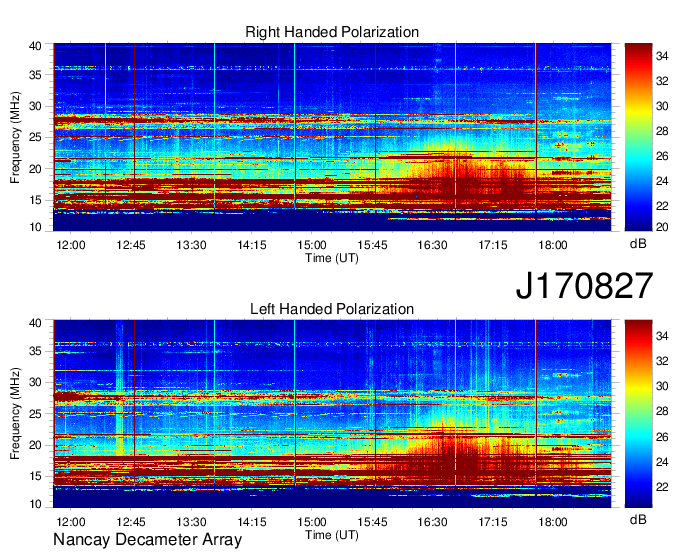Click the 35 MHz tick on top plot
Image resolution: width=680 pixels, height=552 pixels.
tap(36, 75)
